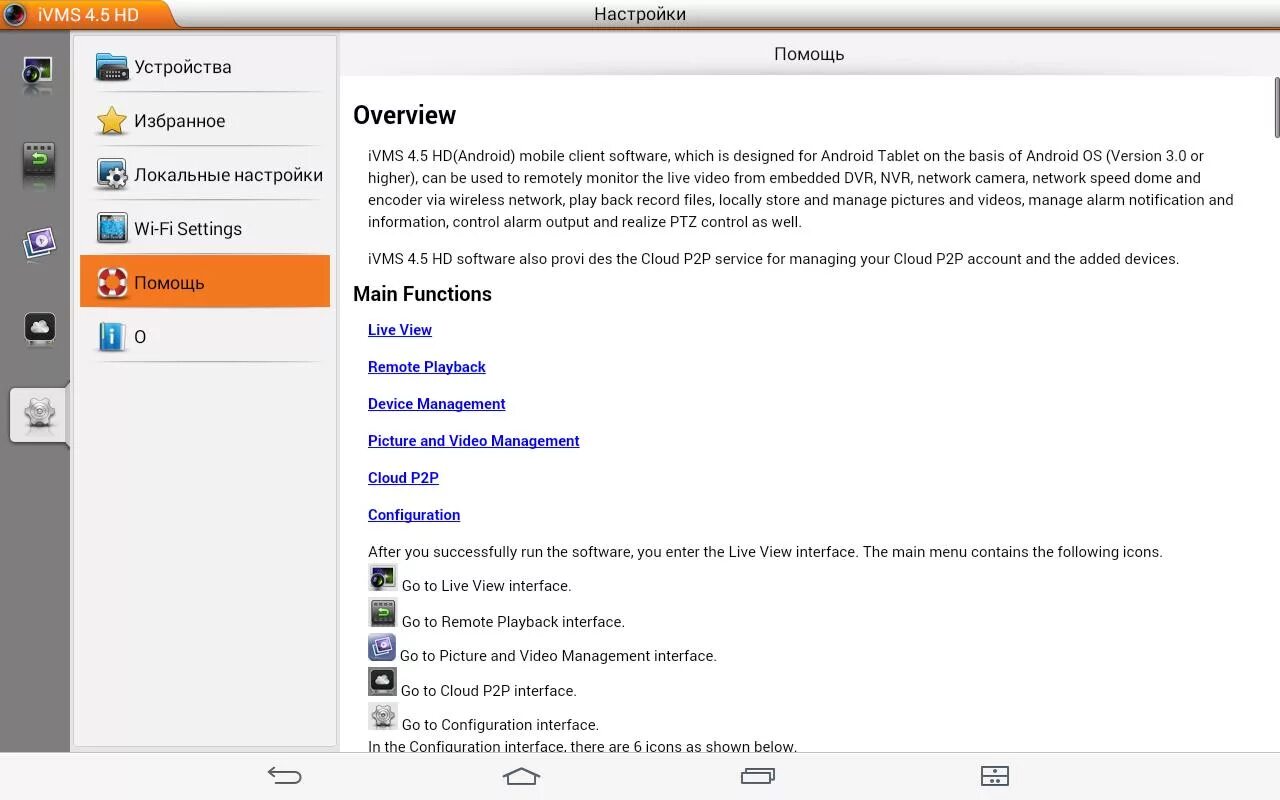Click the Помощь panel header text

click(809, 54)
